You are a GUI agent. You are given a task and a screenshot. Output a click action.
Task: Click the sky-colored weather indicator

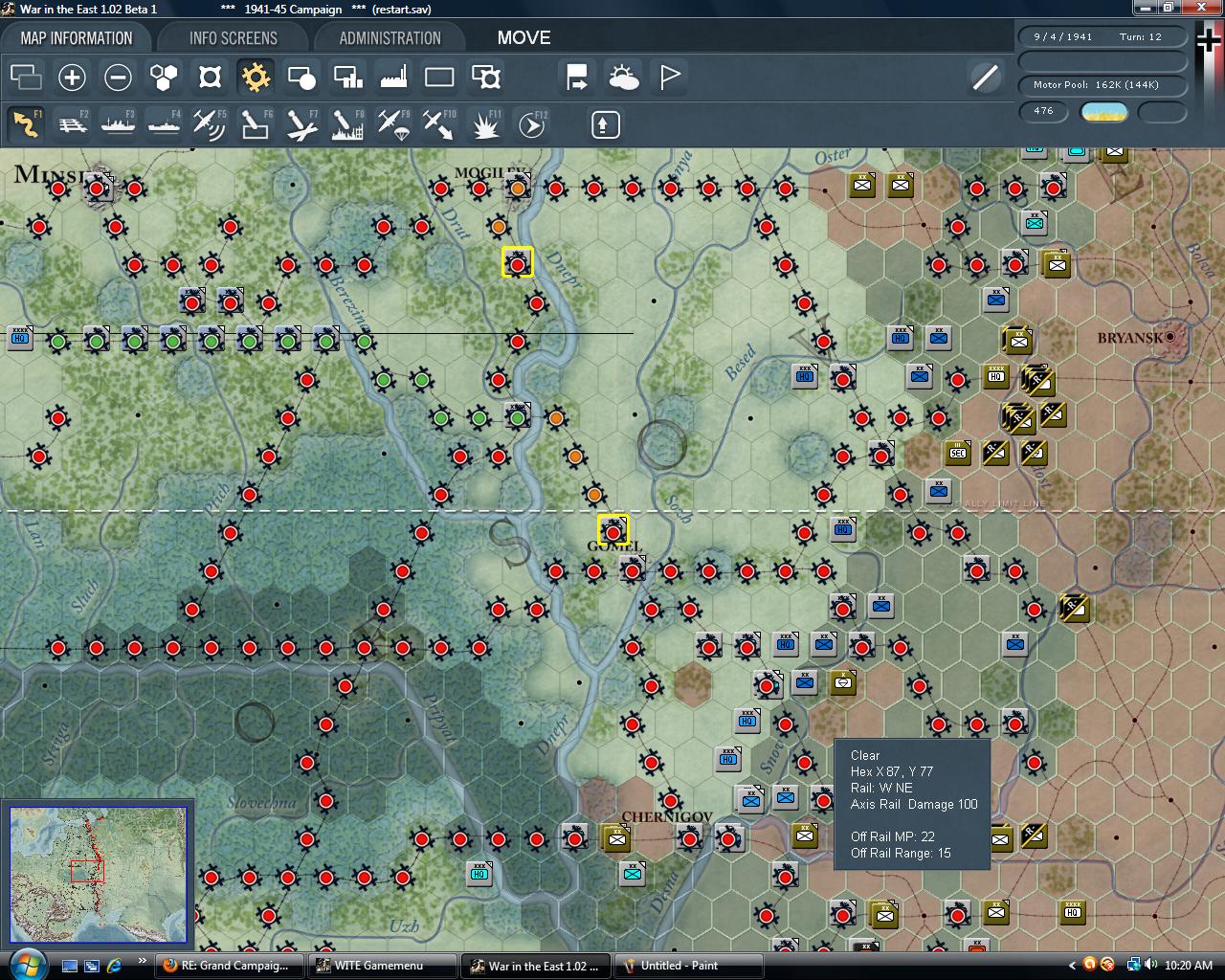[x=1103, y=112]
